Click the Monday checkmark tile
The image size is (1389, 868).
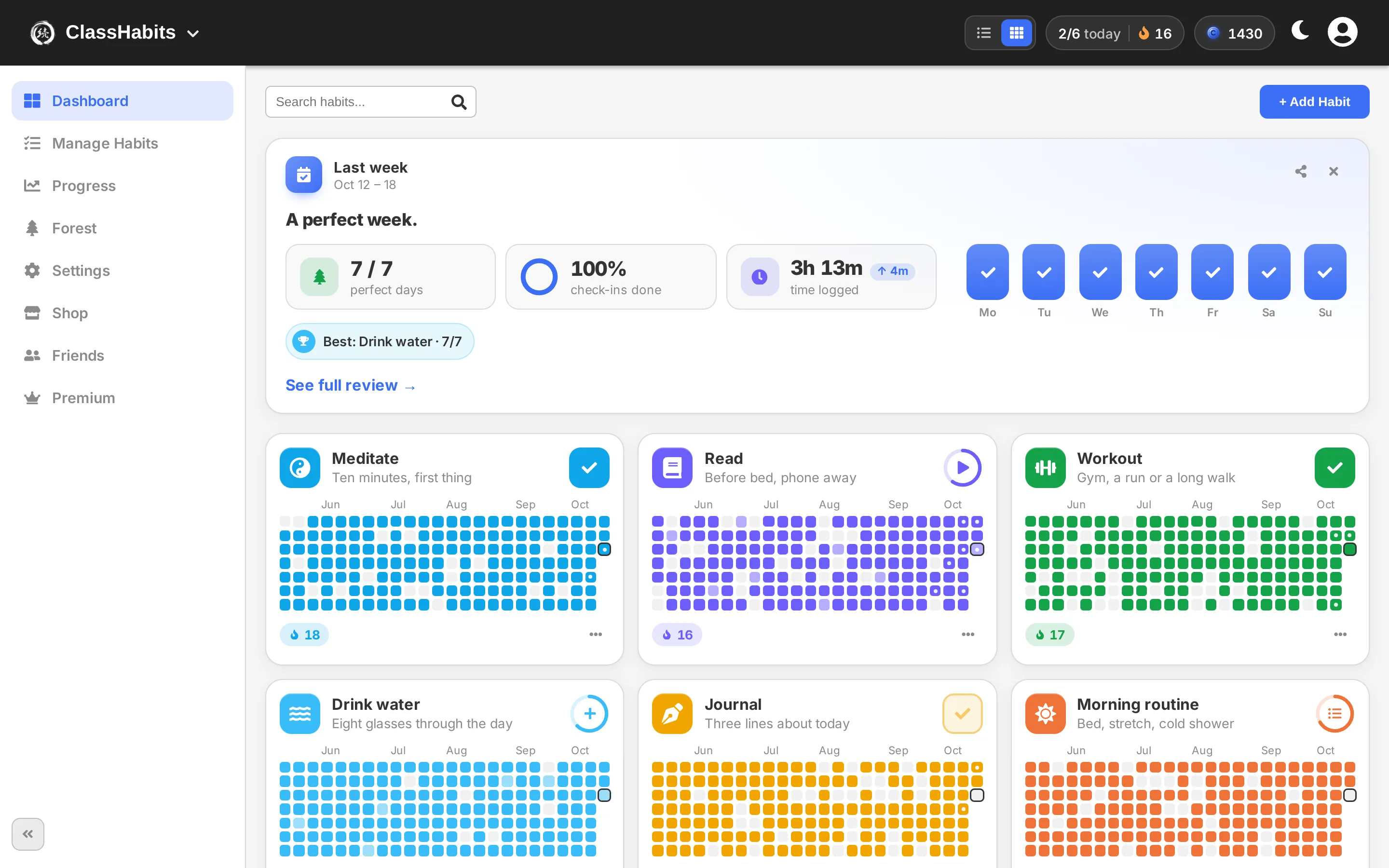click(x=987, y=272)
